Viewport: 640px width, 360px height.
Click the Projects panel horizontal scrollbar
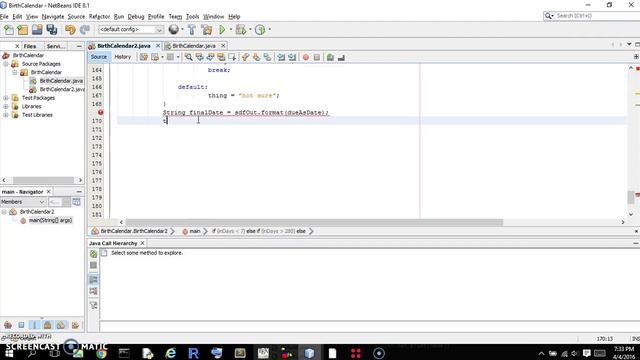click(43, 180)
